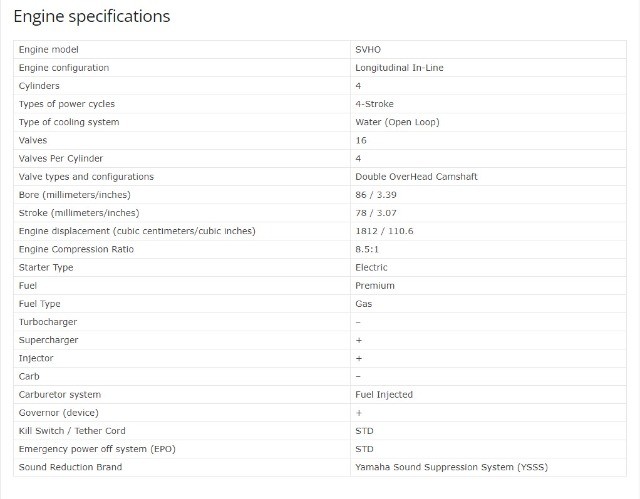Select the Starter Type Electric value
This screenshot has height=499, width=640.
tap(371, 268)
